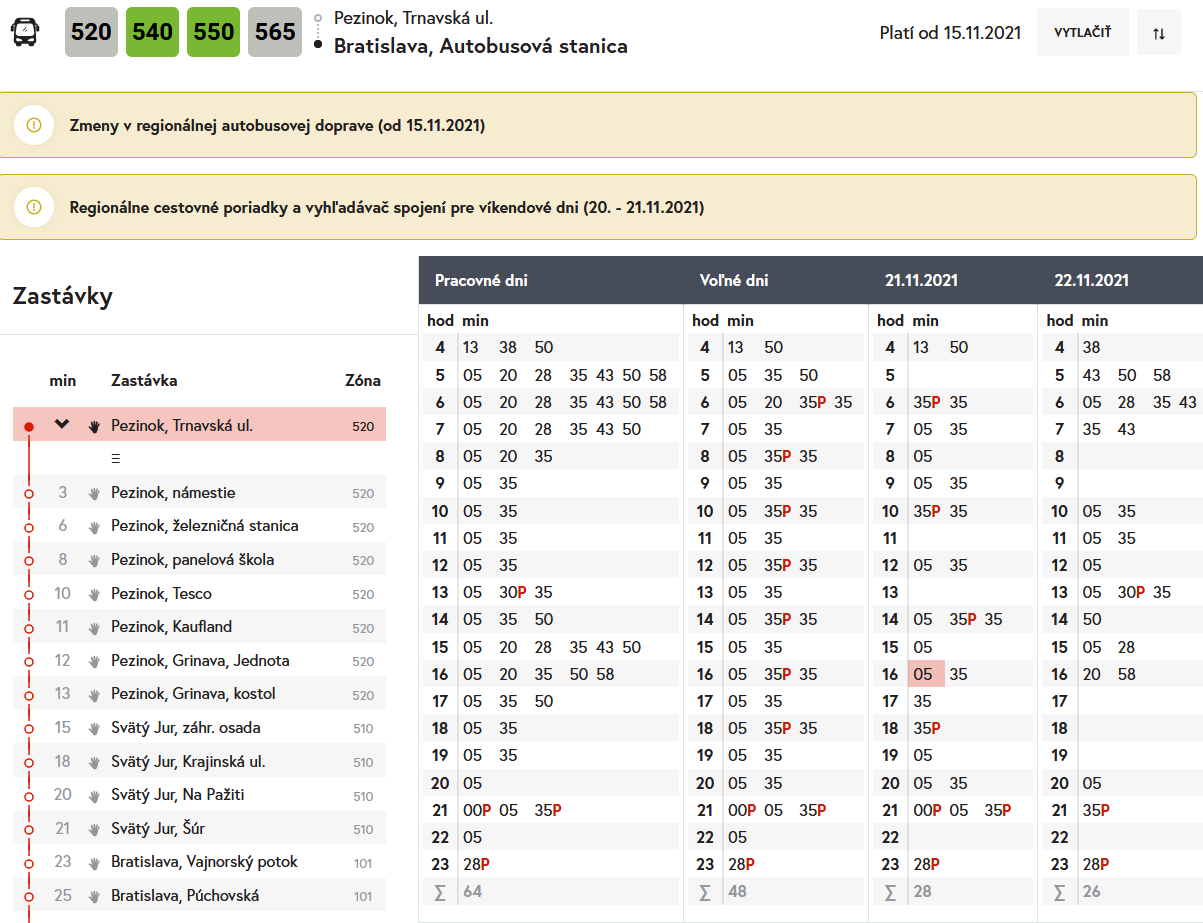Click hand icon beside Bratislava, Púchovská
The height and width of the screenshot is (923, 1203).
pyautogui.click(x=95, y=896)
